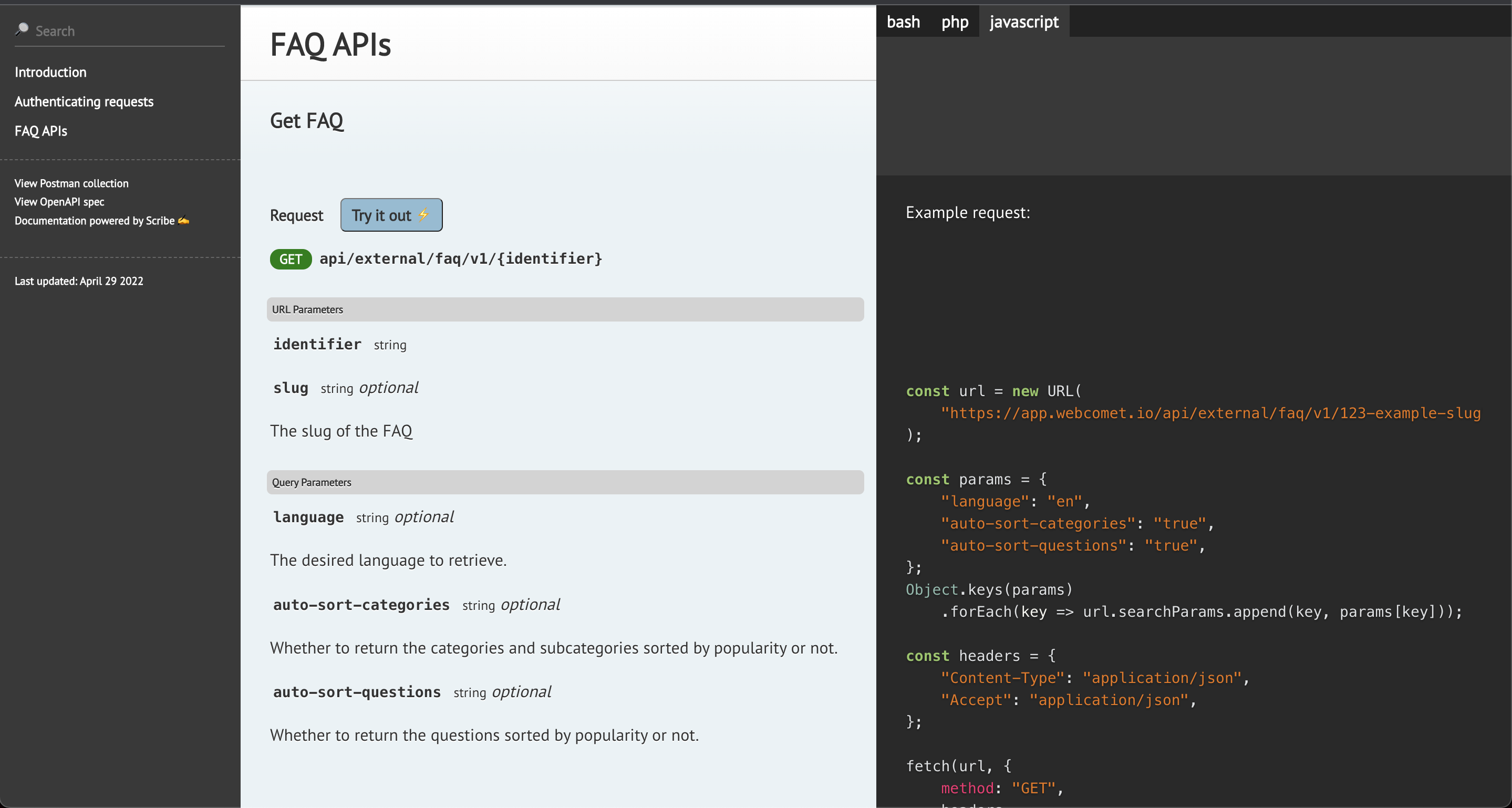Click the method: "GET" code line
The image size is (1512, 808).
click(x=1002, y=788)
